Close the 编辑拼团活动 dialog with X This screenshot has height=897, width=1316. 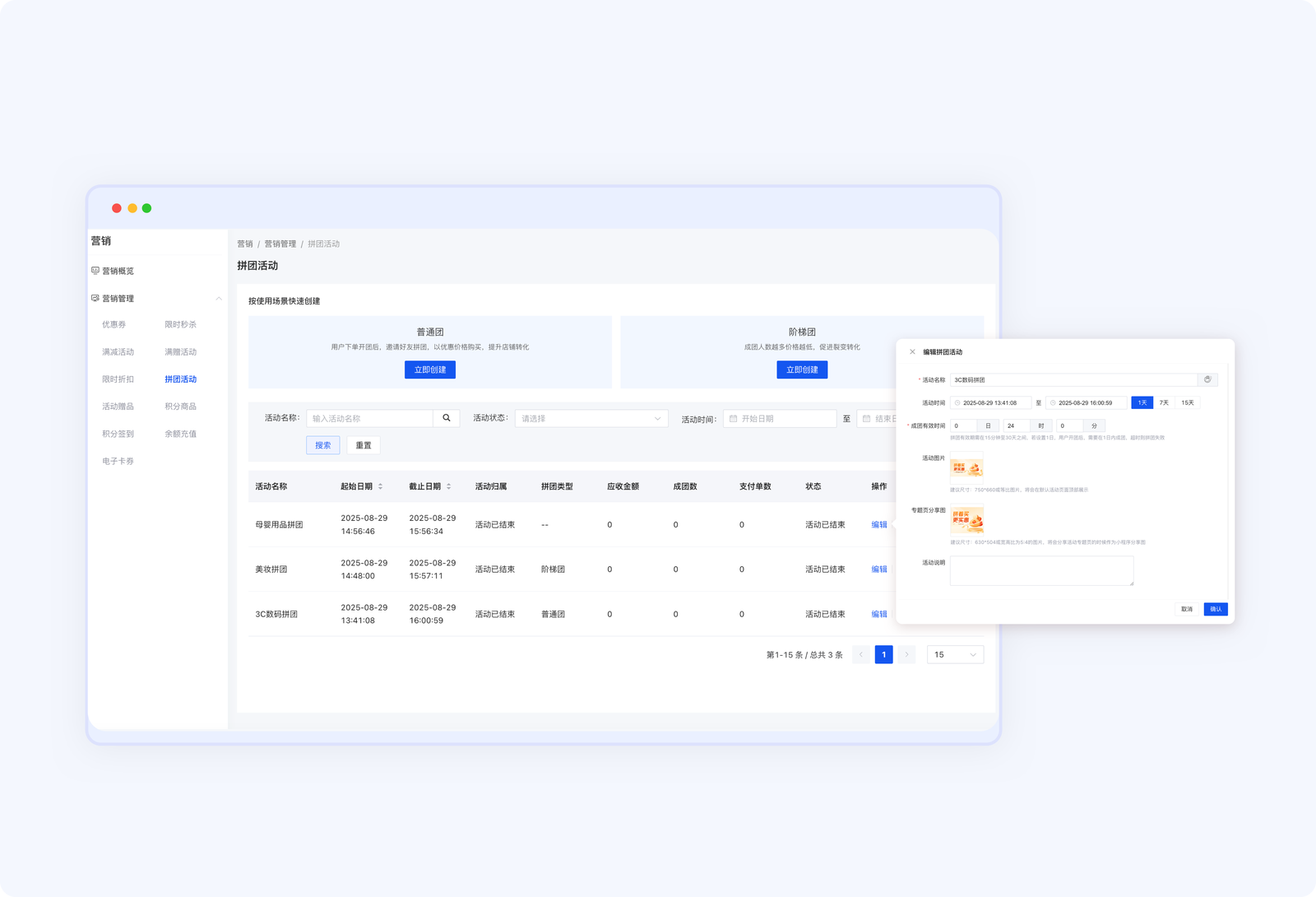pyautogui.click(x=912, y=352)
